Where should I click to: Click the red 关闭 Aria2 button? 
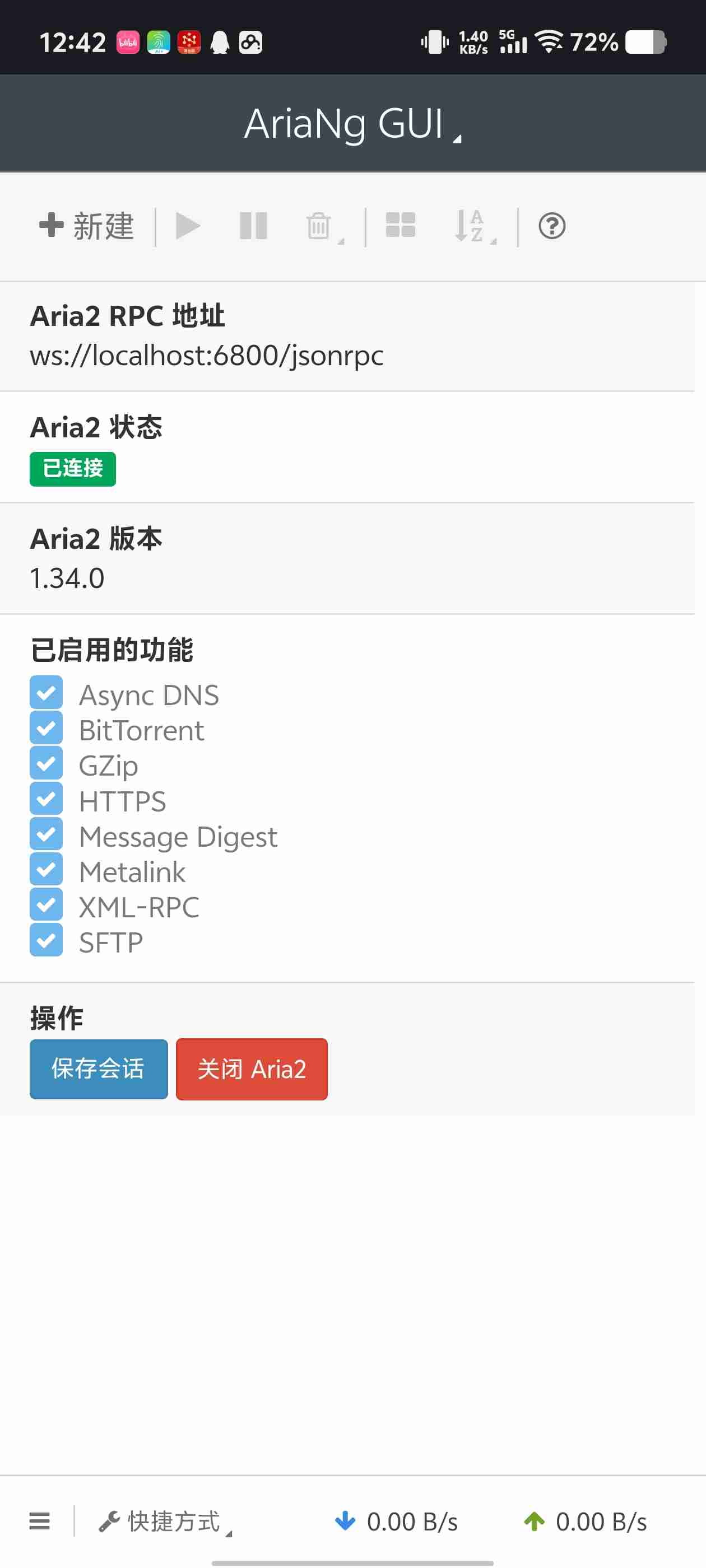[x=252, y=1068]
